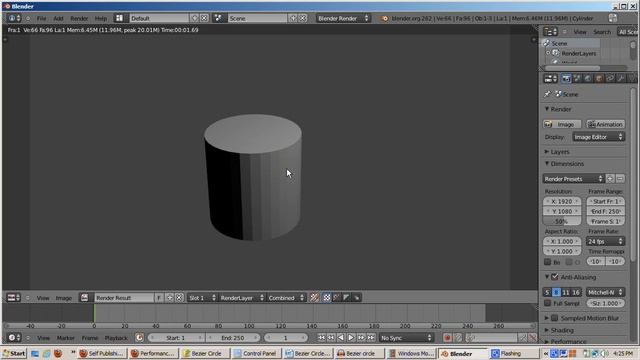Image resolution: width=640 pixels, height=360 pixels.
Task: Click the Blender logo in info header
Action: 385,18
